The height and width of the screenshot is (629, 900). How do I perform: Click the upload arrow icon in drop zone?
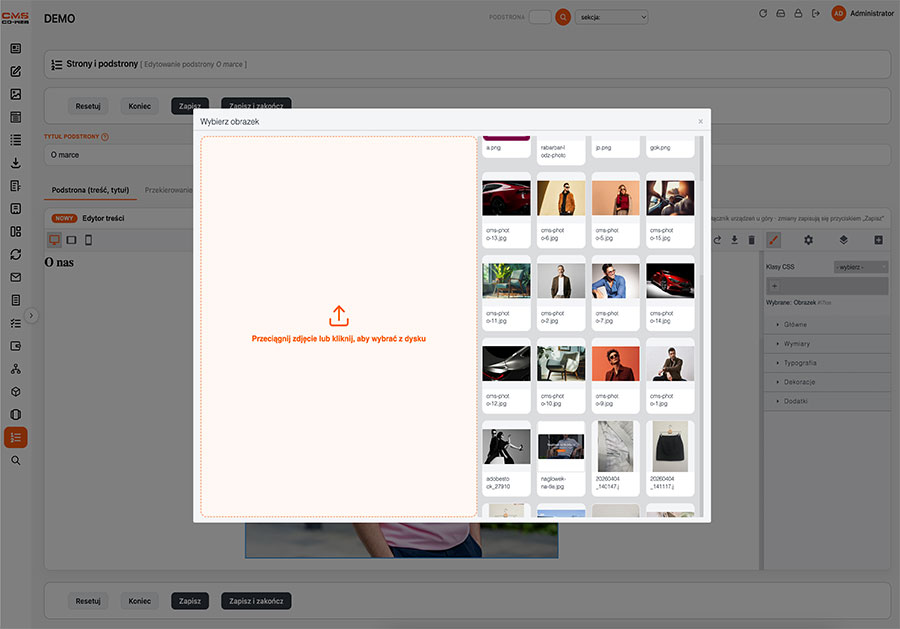(x=339, y=316)
